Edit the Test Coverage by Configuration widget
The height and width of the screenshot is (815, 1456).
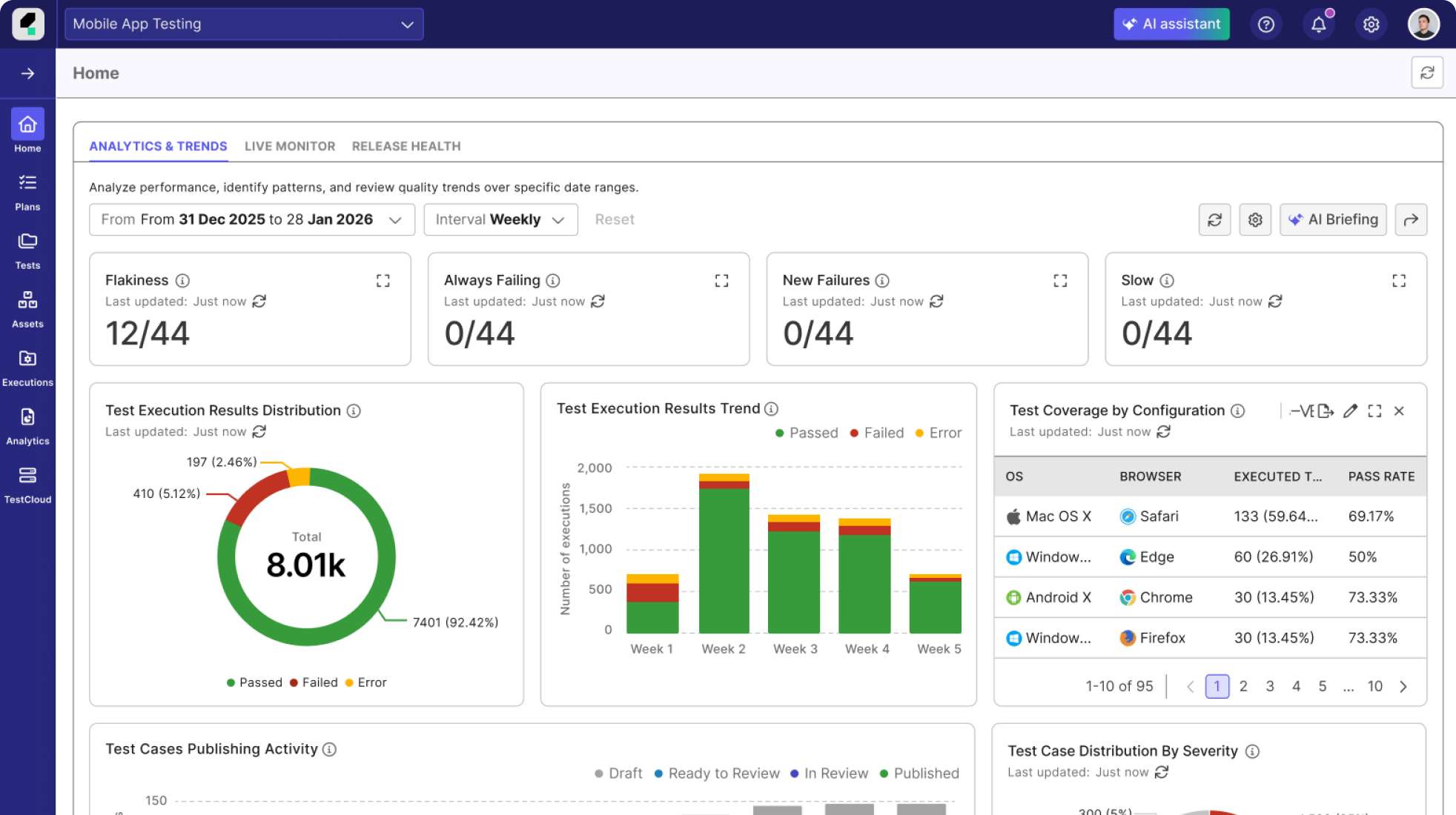point(1349,410)
